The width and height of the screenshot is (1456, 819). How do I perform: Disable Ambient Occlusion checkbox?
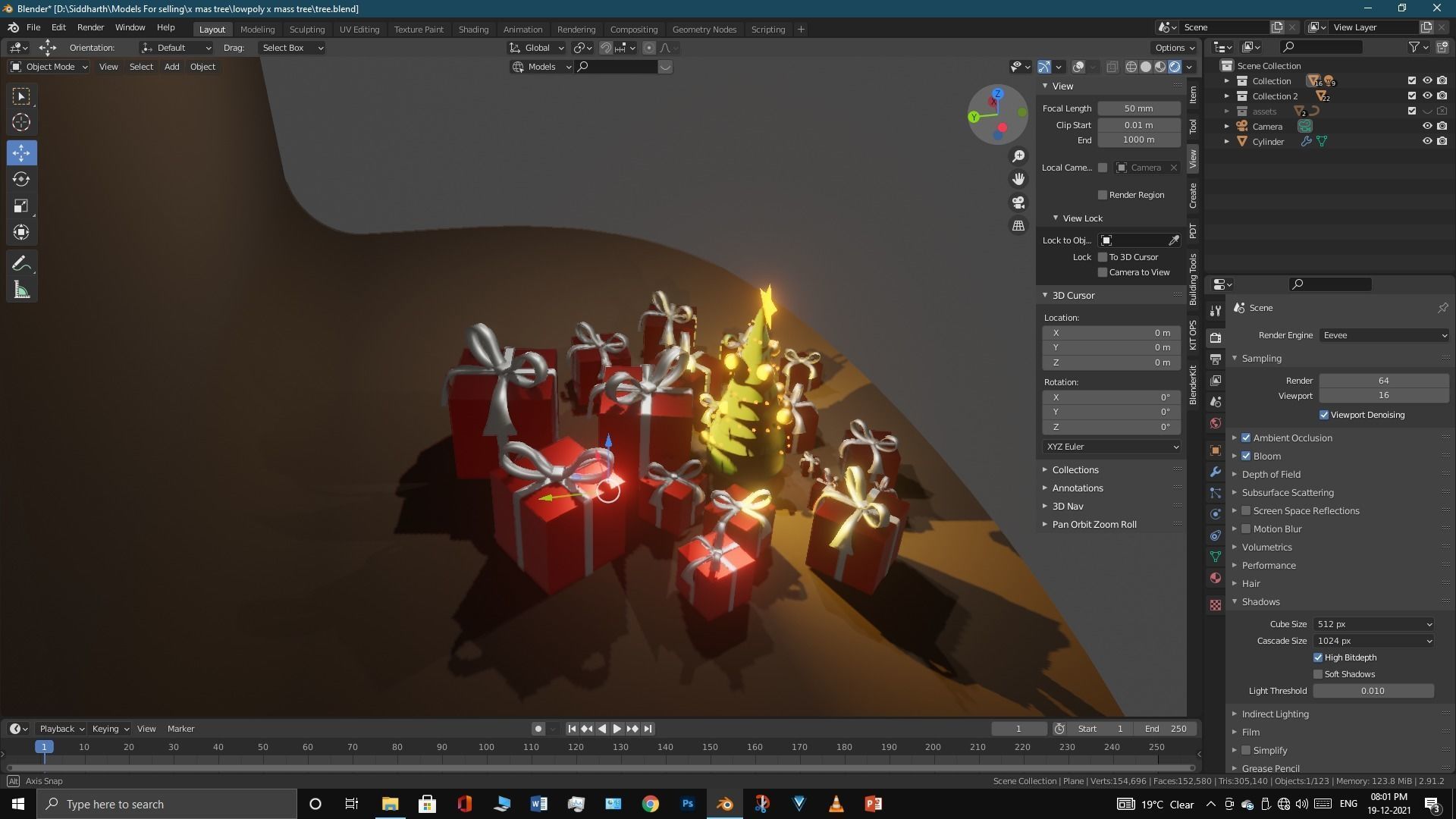(1246, 438)
